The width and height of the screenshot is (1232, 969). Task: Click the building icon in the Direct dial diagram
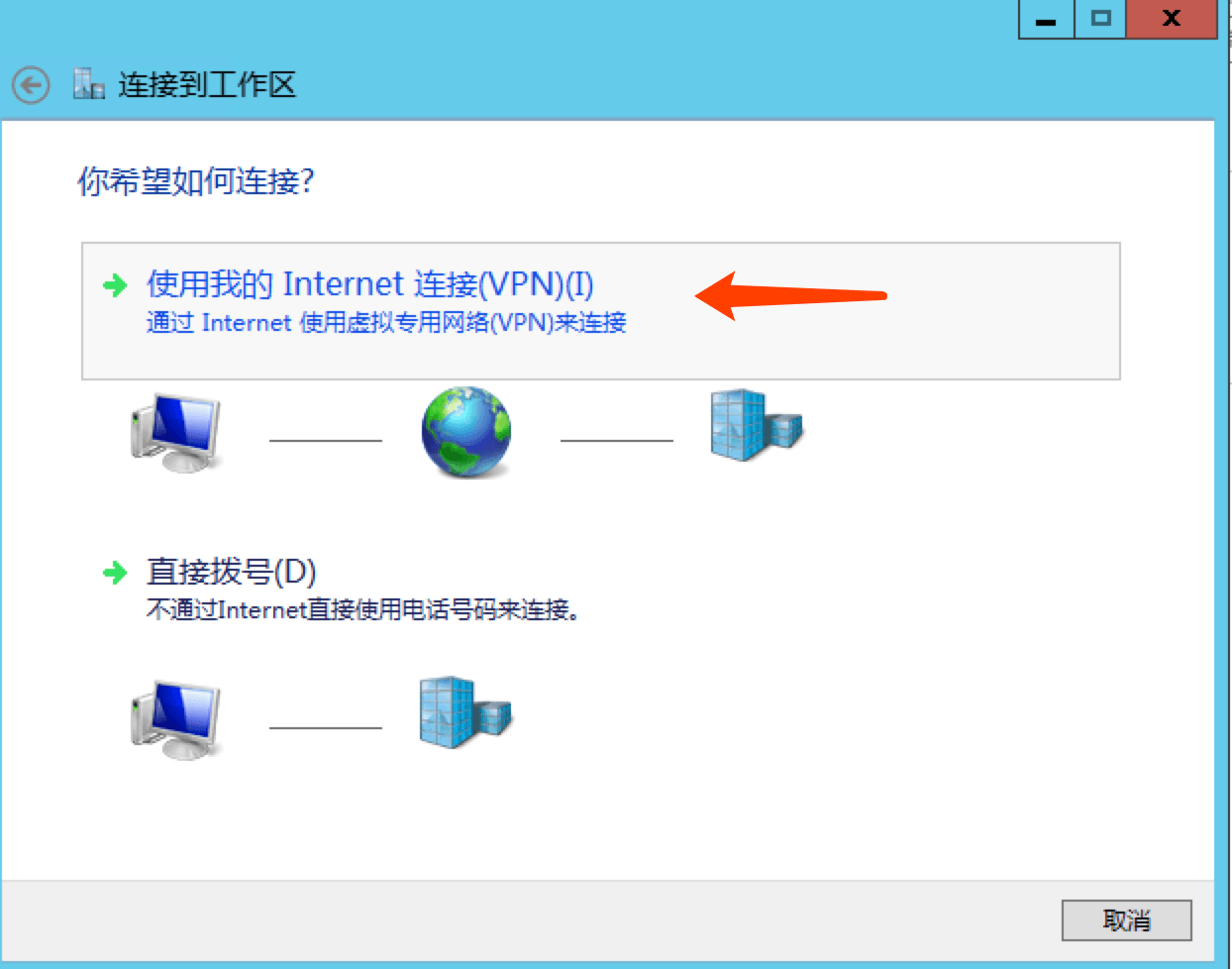pyautogui.click(x=465, y=712)
